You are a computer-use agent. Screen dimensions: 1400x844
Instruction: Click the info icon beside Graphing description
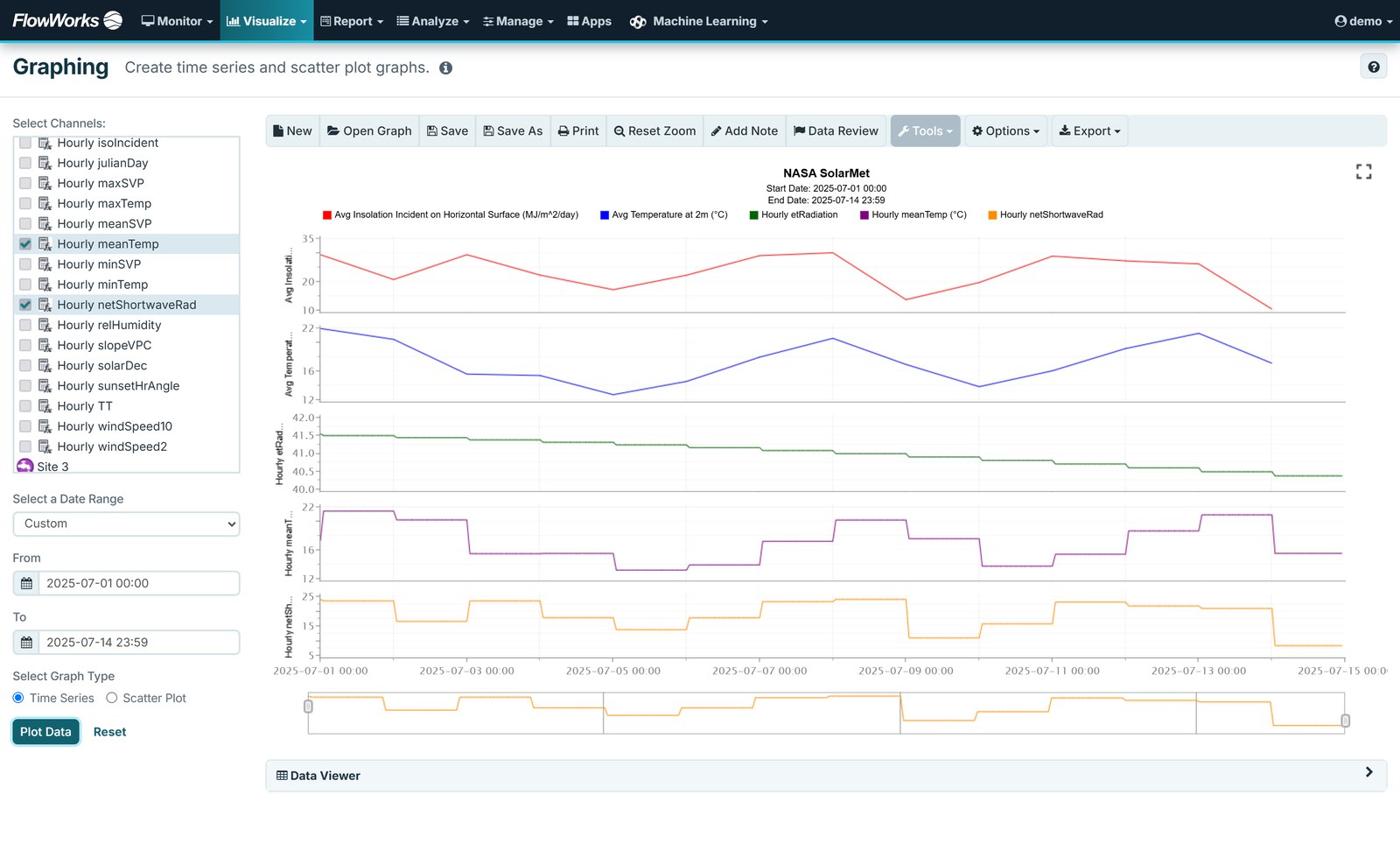tap(445, 68)
